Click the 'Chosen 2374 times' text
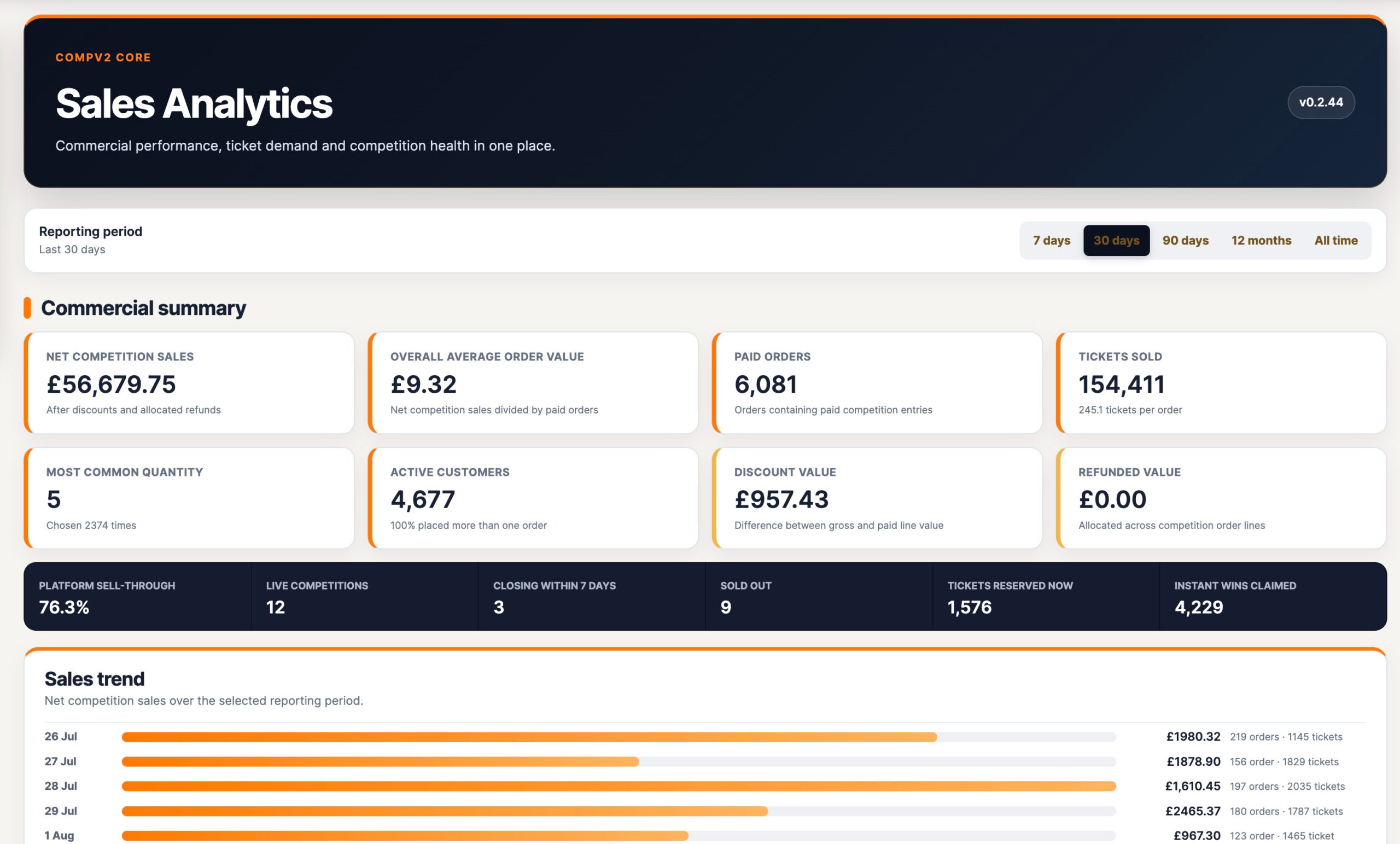 [91, 525]
